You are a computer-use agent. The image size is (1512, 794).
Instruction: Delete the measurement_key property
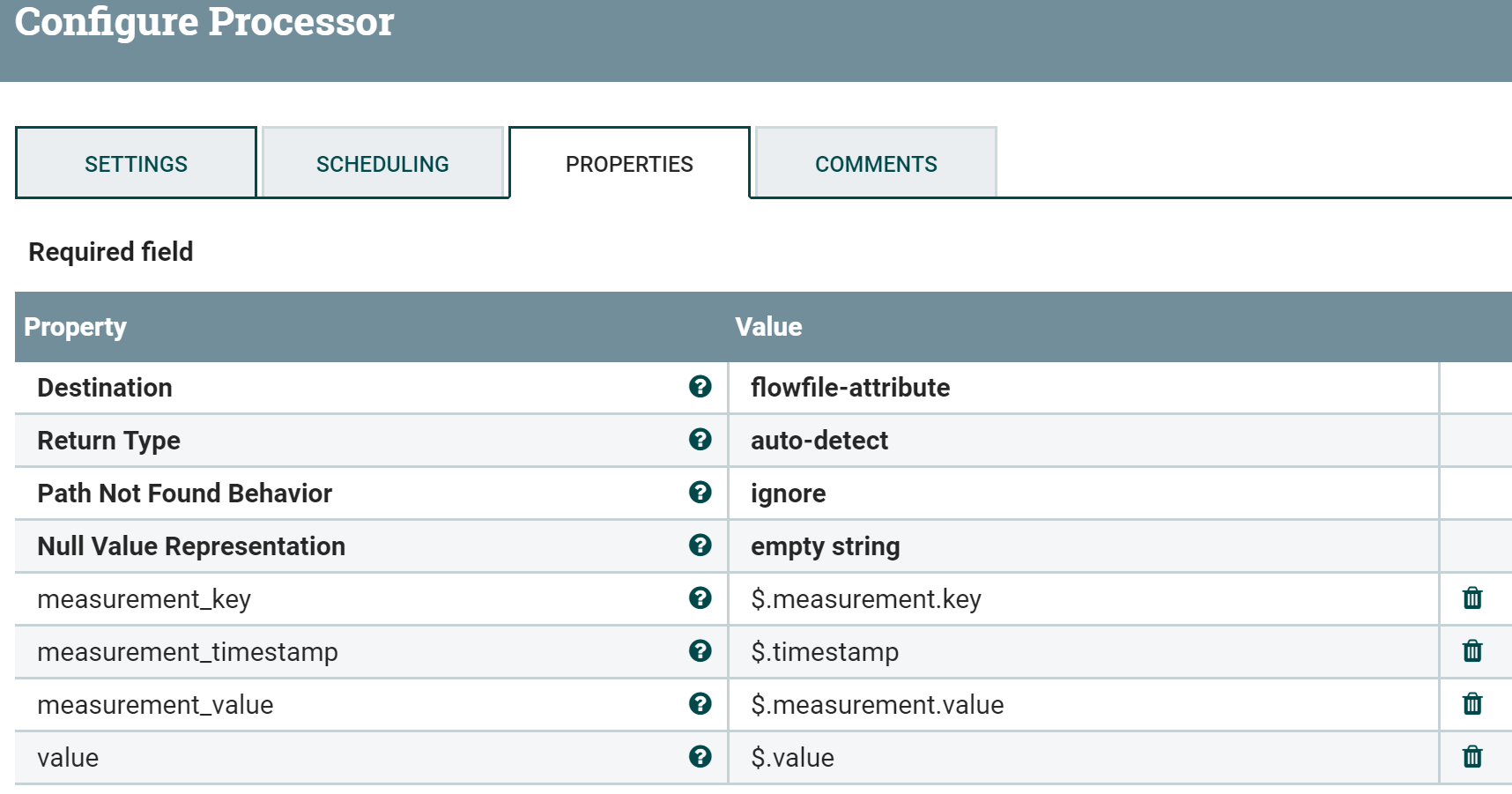tap(1471, 598)
